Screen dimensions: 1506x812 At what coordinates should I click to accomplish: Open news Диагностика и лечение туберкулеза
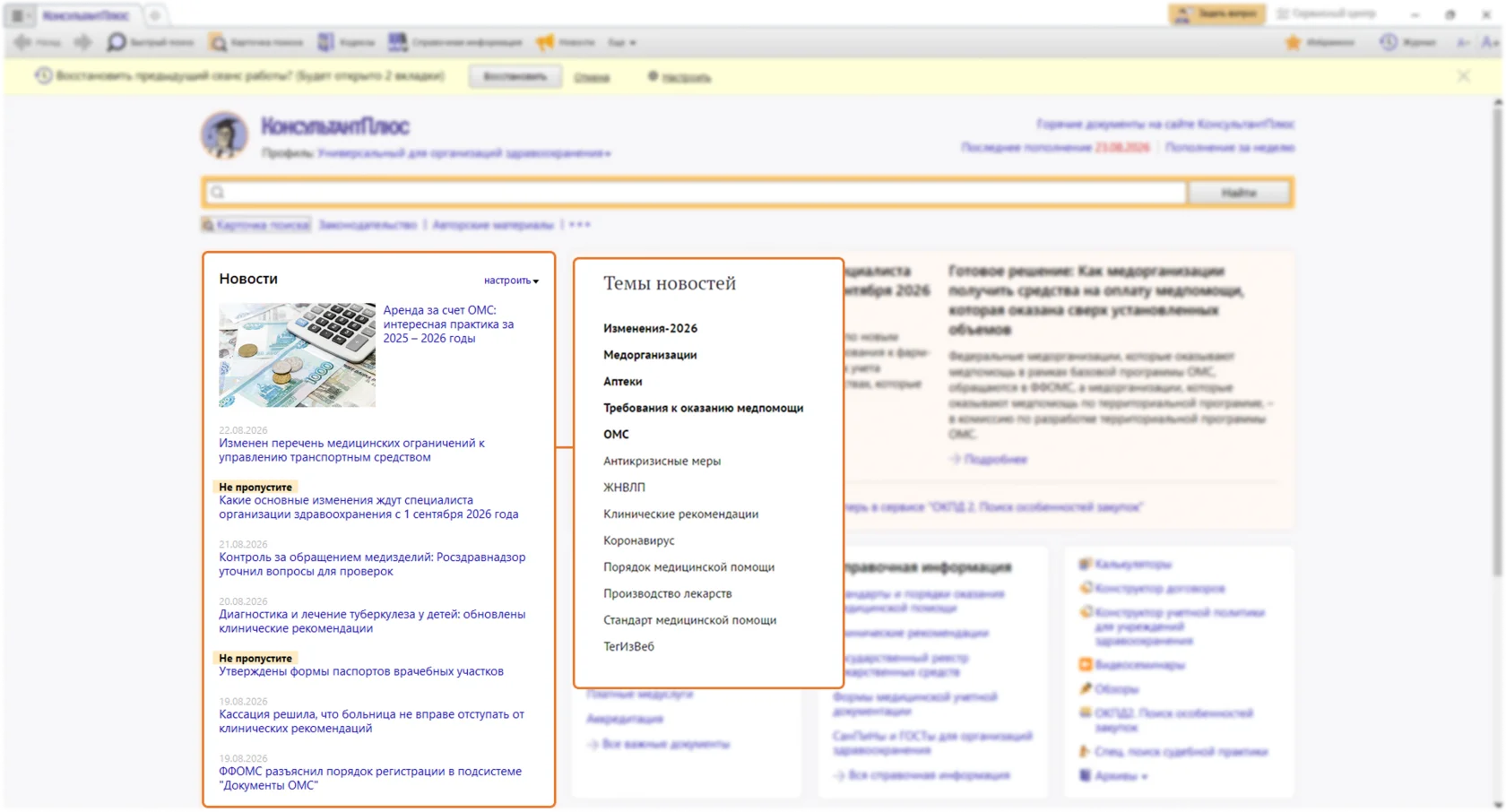point(372,621)
